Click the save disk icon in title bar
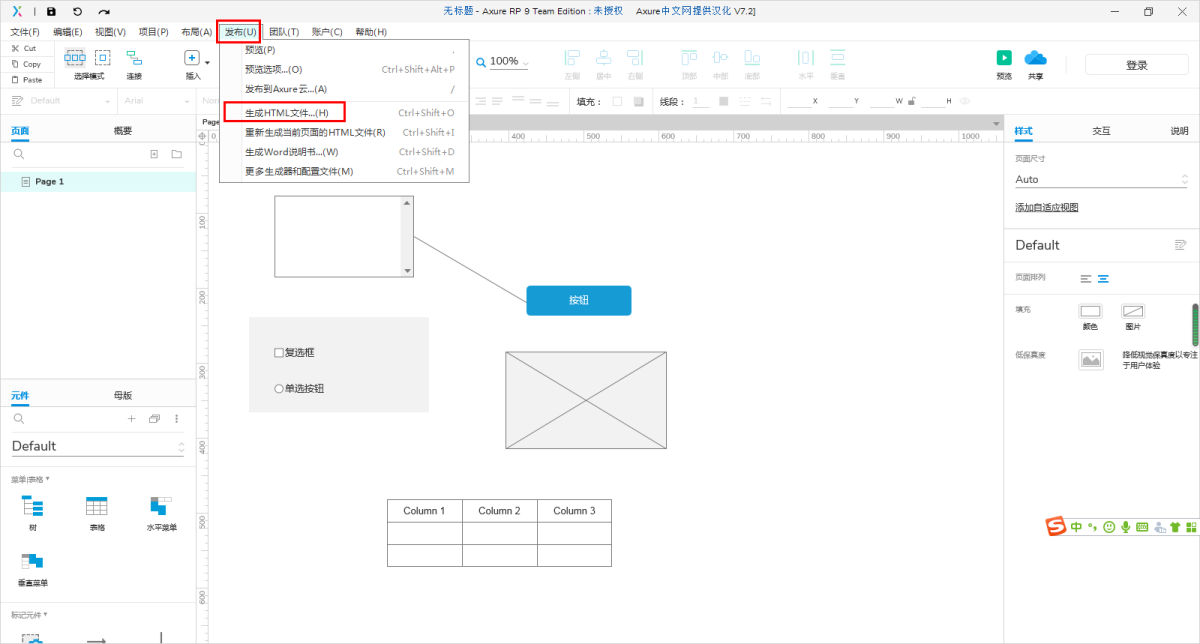Screen dimensions: 1200x644 [x=51, y=11]
